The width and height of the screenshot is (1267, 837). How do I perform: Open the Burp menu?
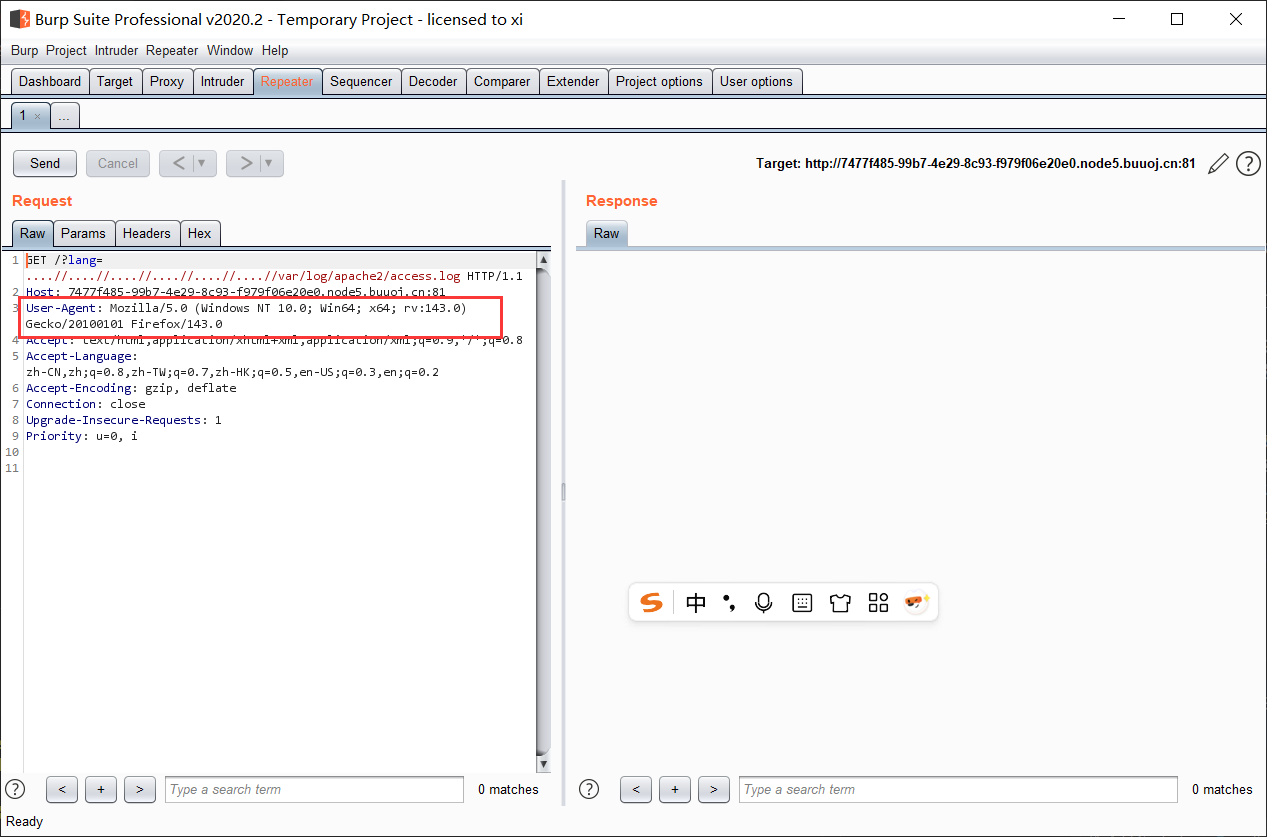point(25,50)
